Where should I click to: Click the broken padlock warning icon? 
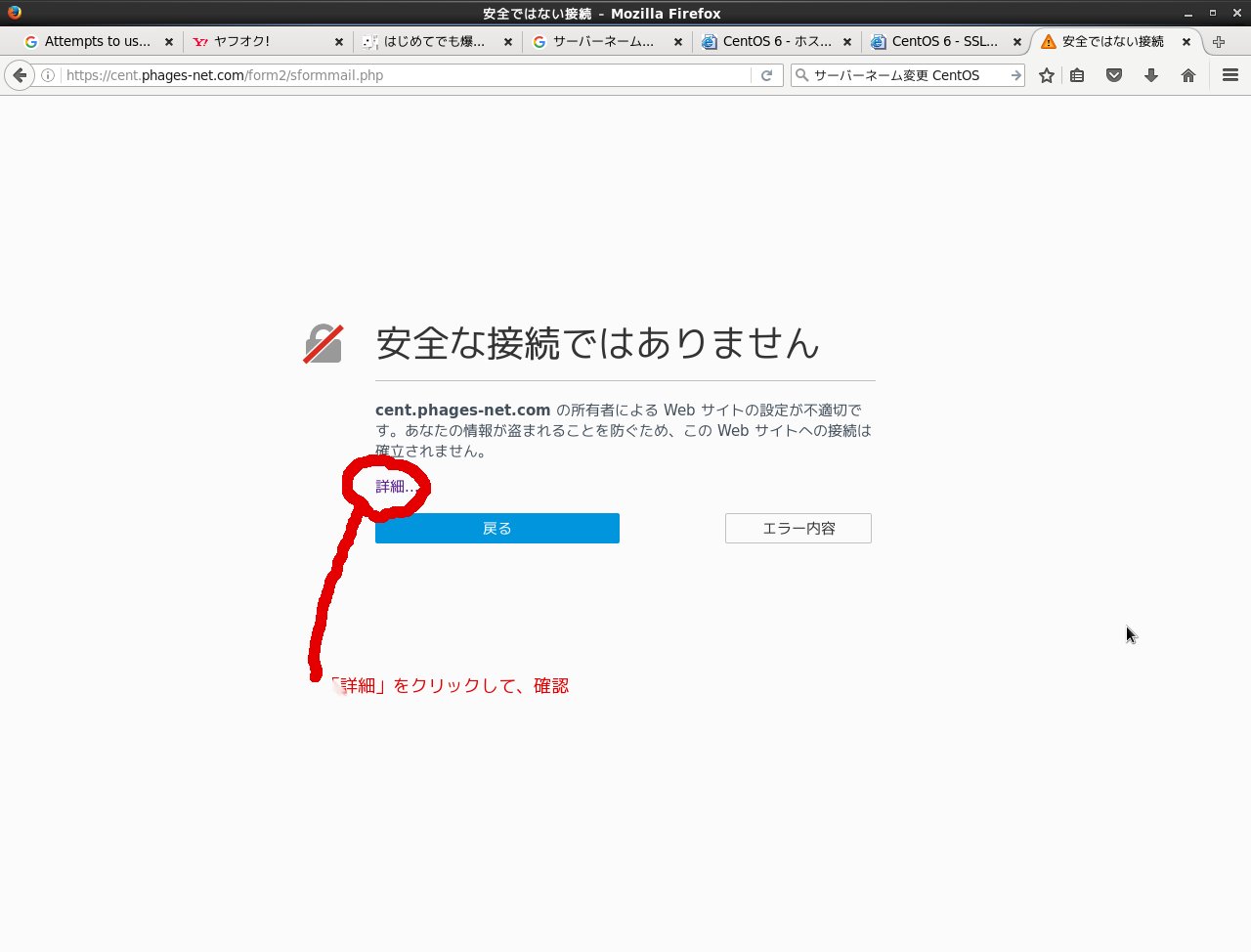(324, 344)
